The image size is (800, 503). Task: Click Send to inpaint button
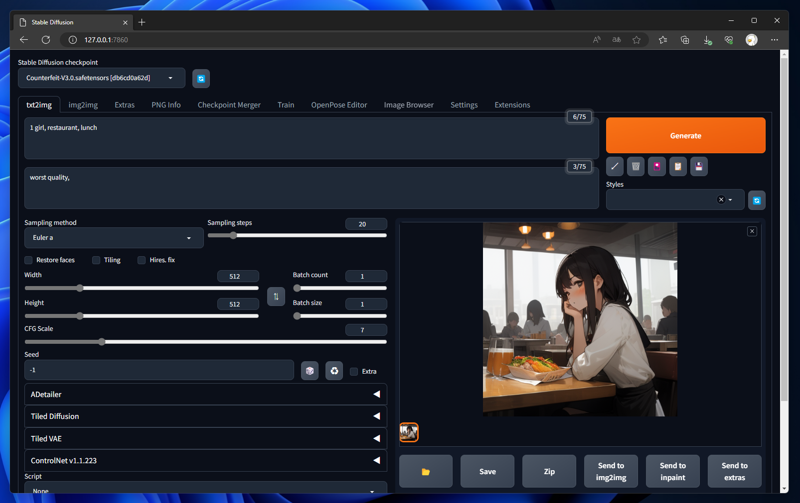(x=672, y=471)
